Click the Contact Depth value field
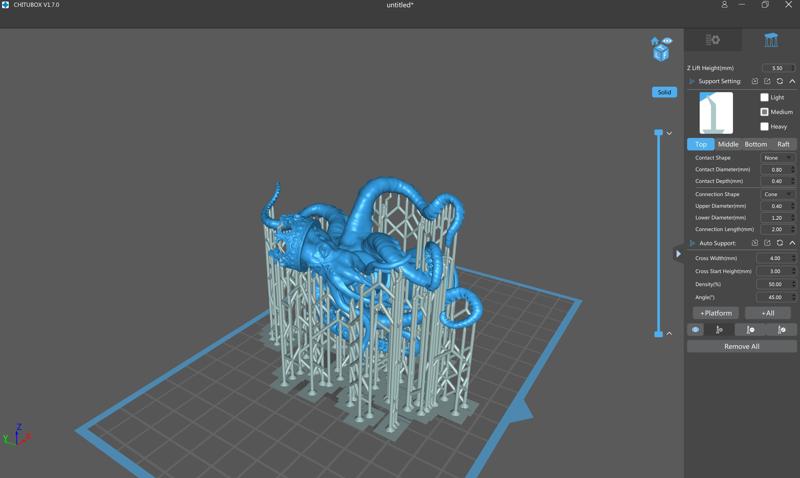This screenshot has height=478, width=800. point(776,181)
